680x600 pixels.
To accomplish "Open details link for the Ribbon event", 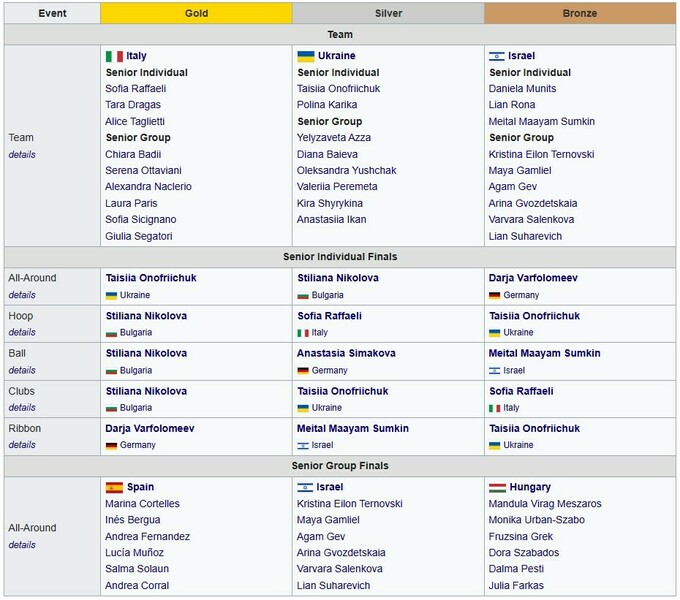I will [22, 445].
